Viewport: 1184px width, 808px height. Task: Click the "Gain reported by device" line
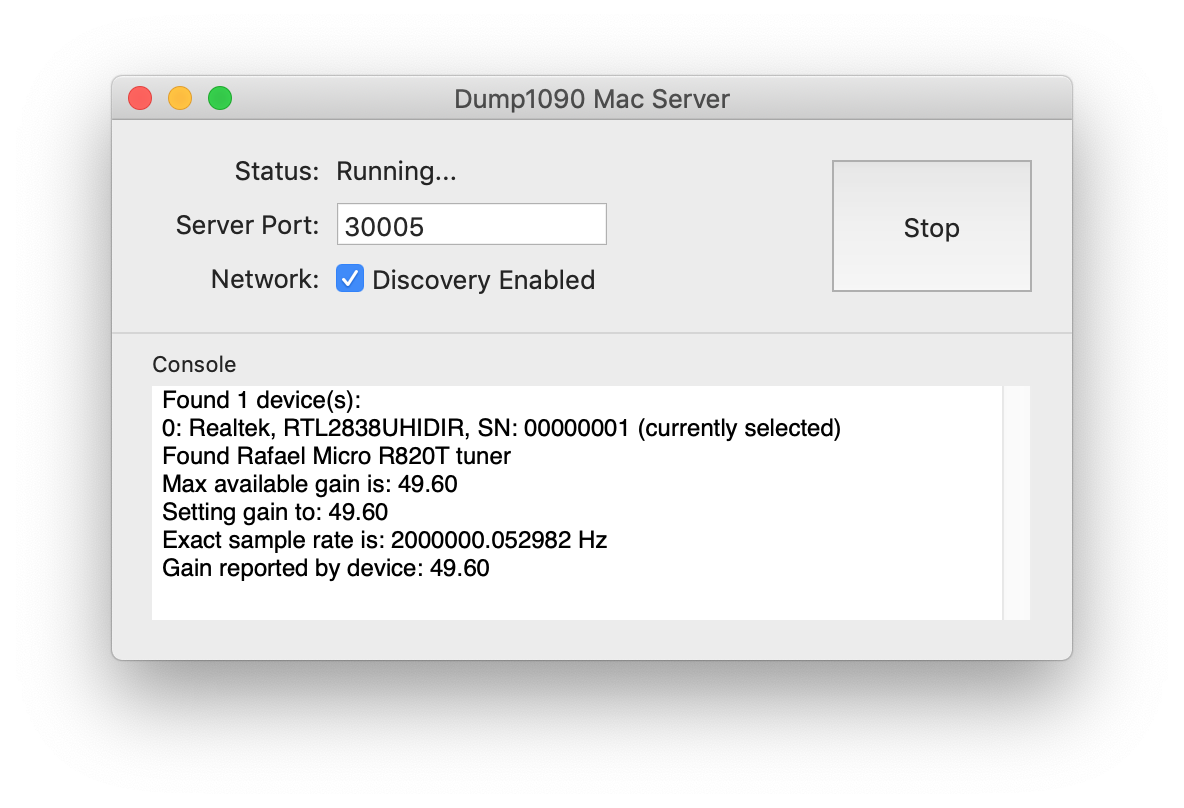(326, 569)
